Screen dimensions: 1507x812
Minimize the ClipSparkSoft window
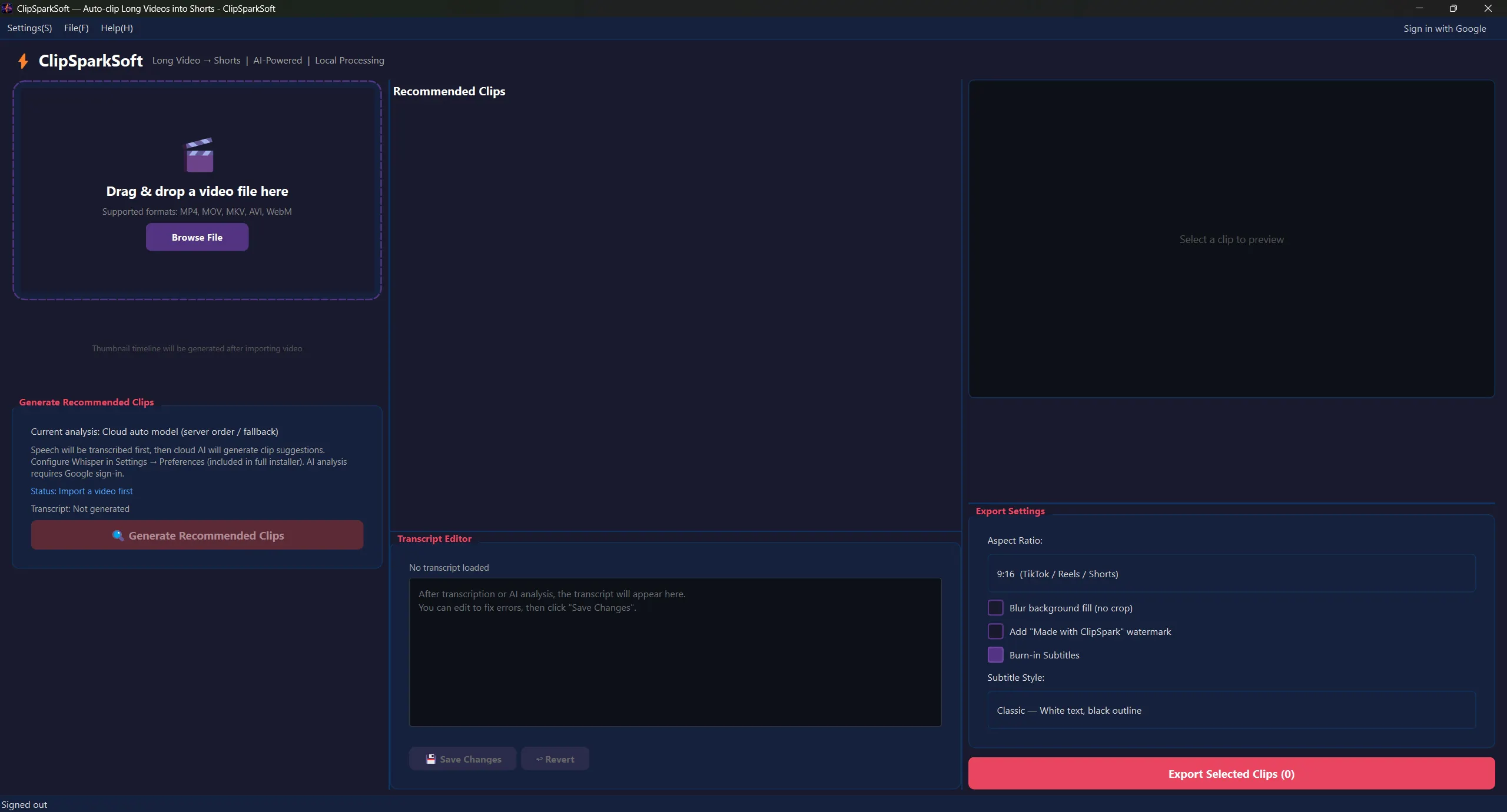[1419, 8]
